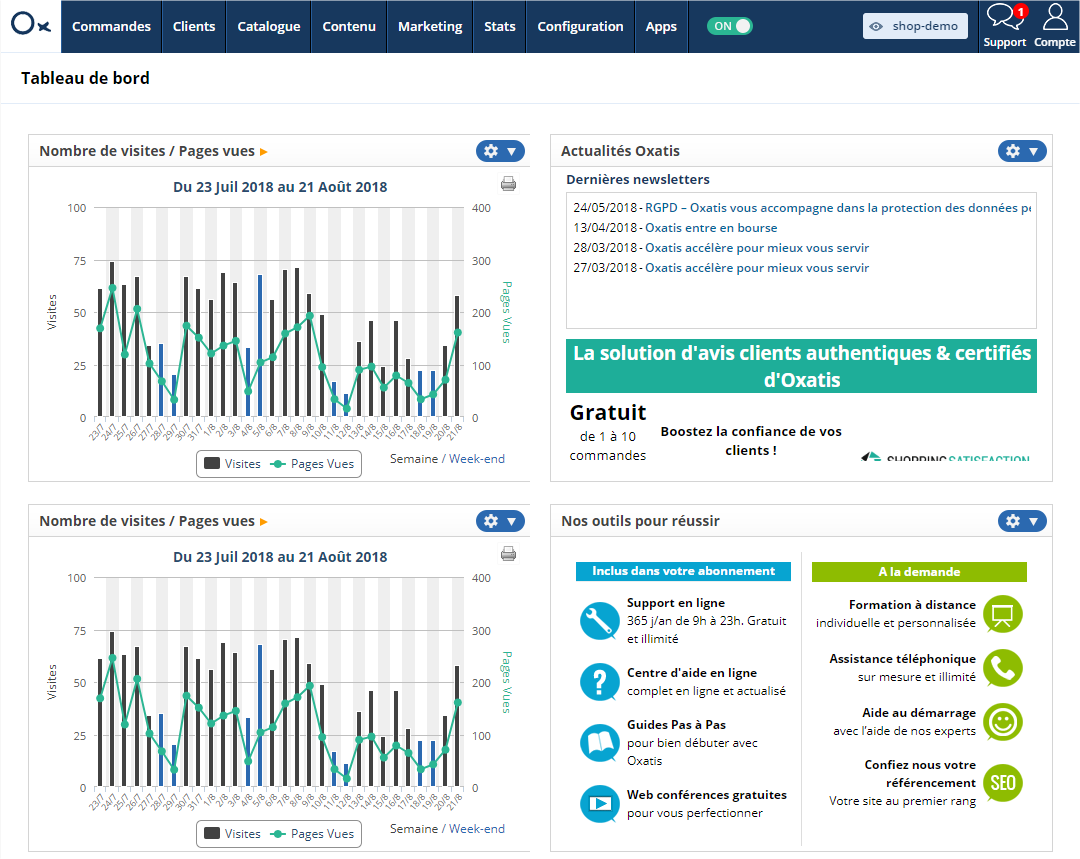
Task: Toggle Pages Vues series in bottom chart legend
Action: (313, 834)
